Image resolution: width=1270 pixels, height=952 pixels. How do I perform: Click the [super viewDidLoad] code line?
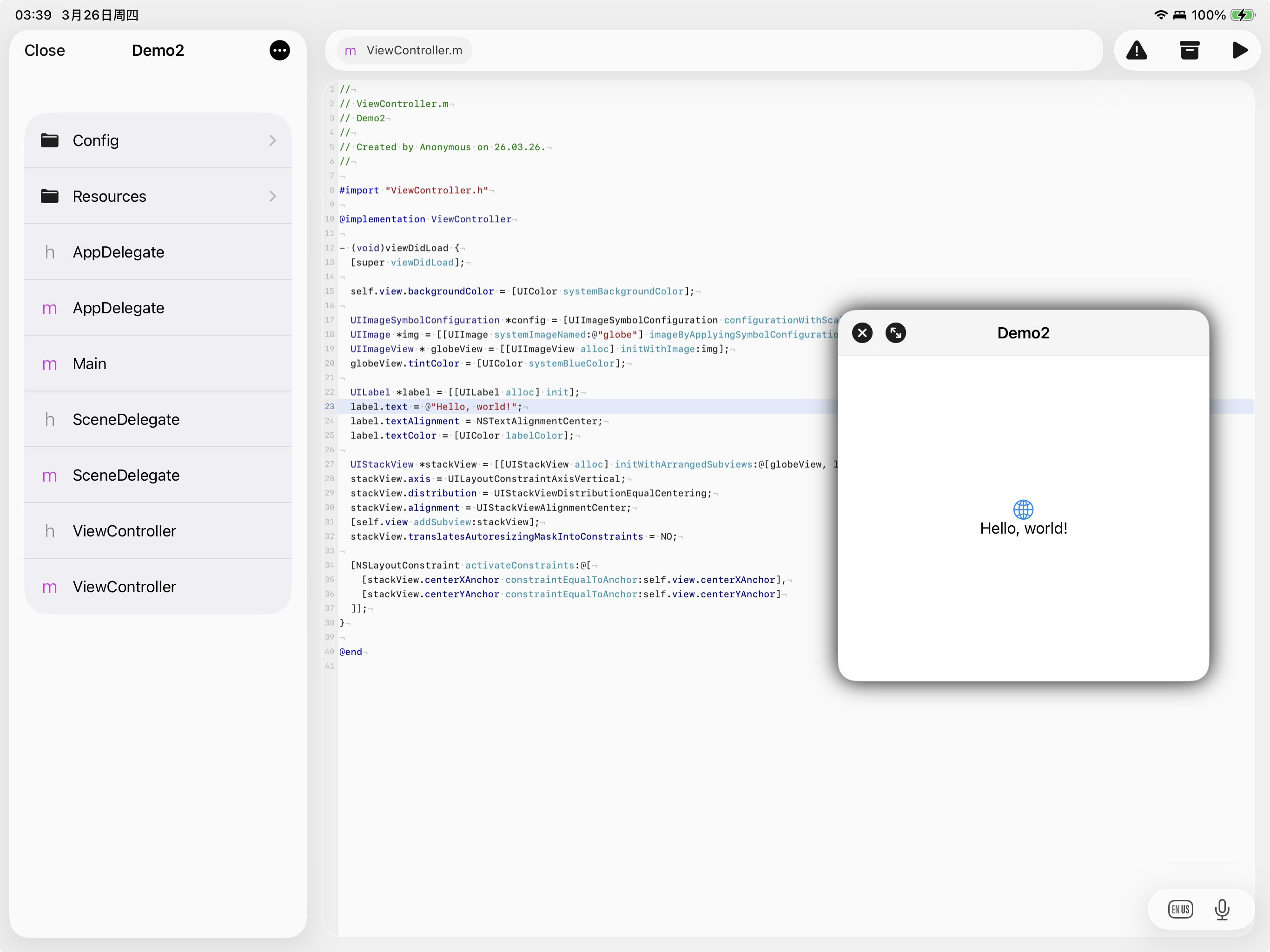pos(408,262)
